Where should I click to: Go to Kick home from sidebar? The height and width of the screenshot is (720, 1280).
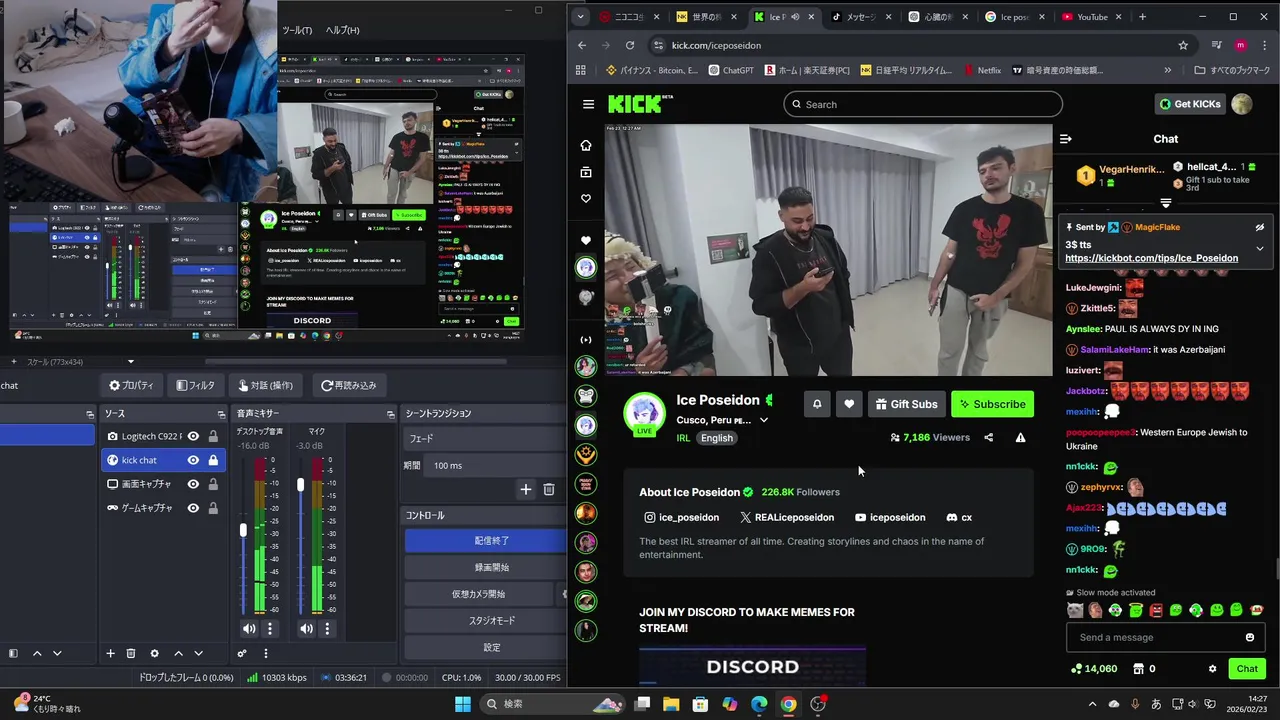(586, 145)
